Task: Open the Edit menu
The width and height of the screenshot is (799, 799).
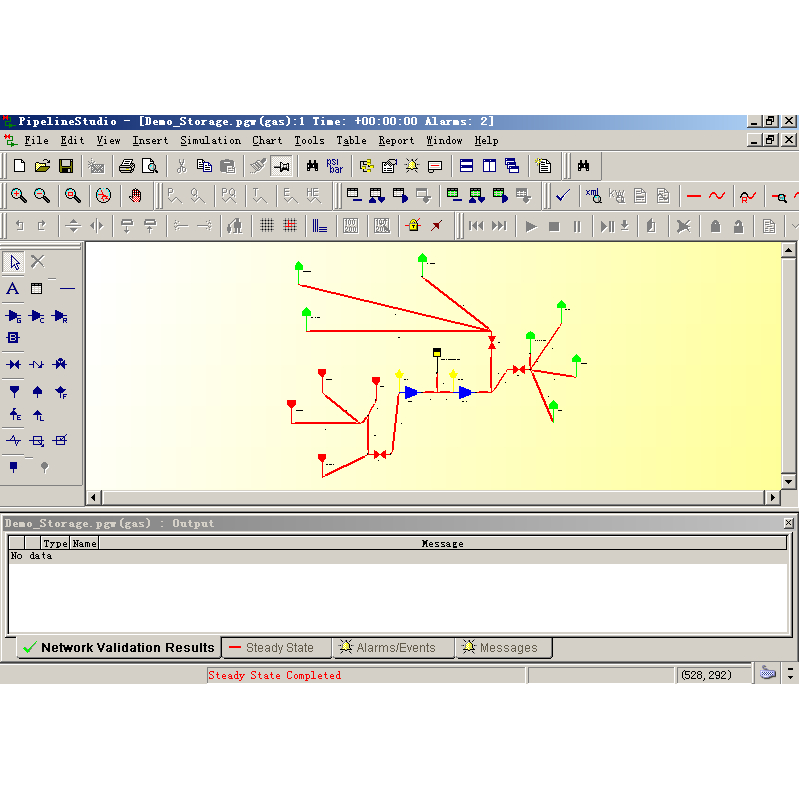Action: tap(72, 141)
